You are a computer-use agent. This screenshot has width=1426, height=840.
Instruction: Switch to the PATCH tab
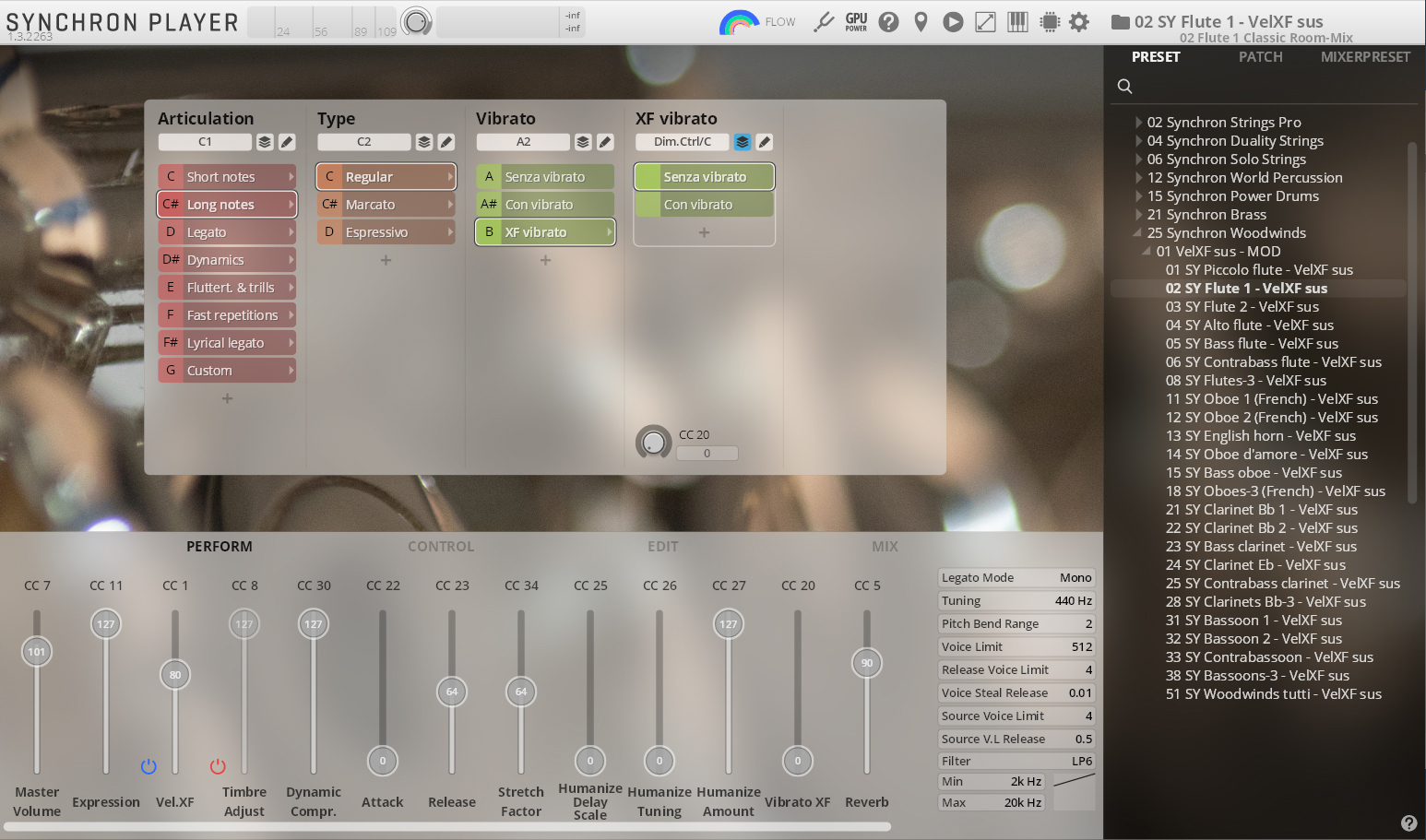click(1260, 57)
